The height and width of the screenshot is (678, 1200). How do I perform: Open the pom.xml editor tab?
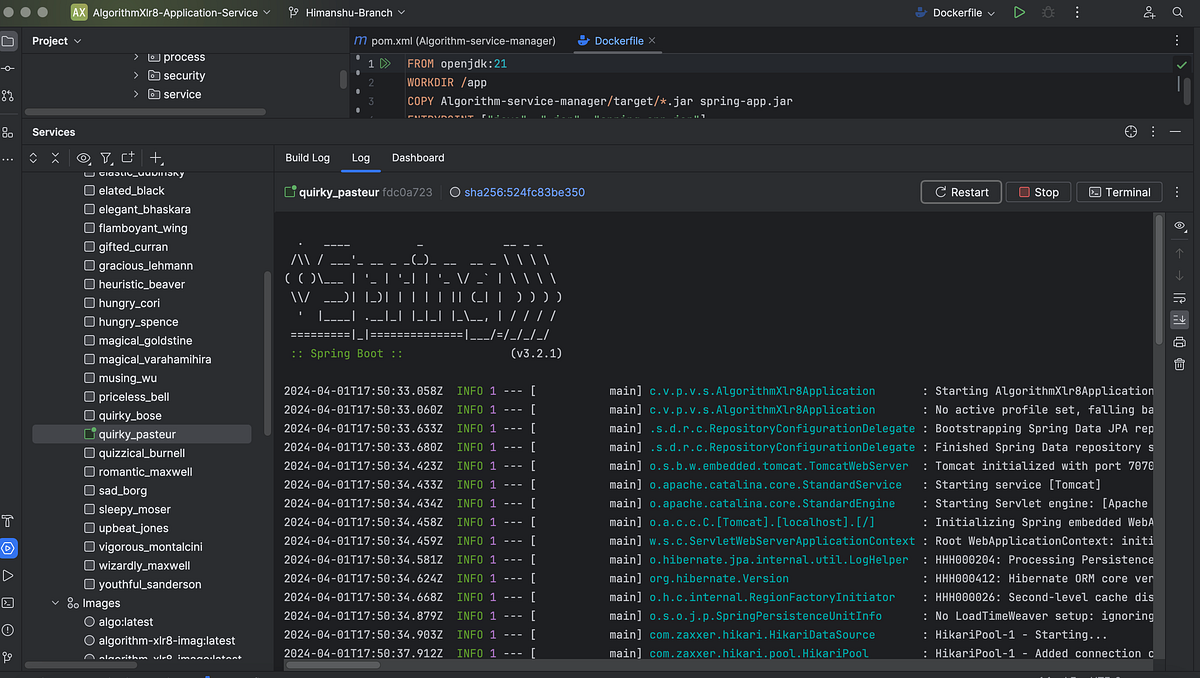(x=455, y=41)
